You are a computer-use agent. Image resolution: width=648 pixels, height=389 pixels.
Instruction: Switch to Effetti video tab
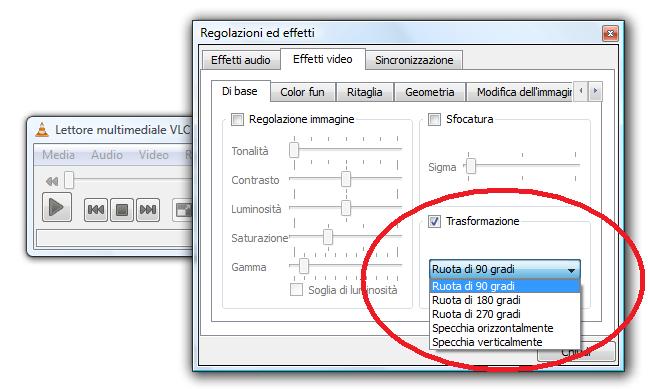coord(322,59)
